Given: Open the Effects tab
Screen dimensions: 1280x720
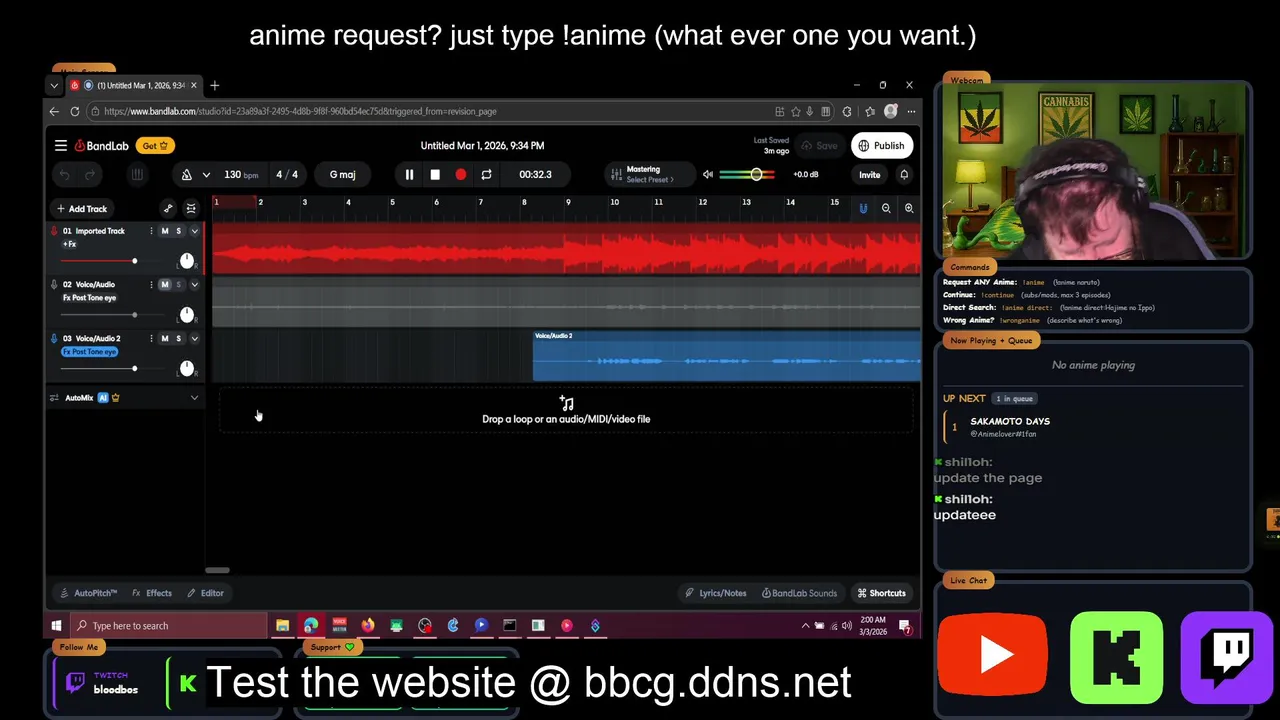Looking at the screenshot, I should [152, 593].
